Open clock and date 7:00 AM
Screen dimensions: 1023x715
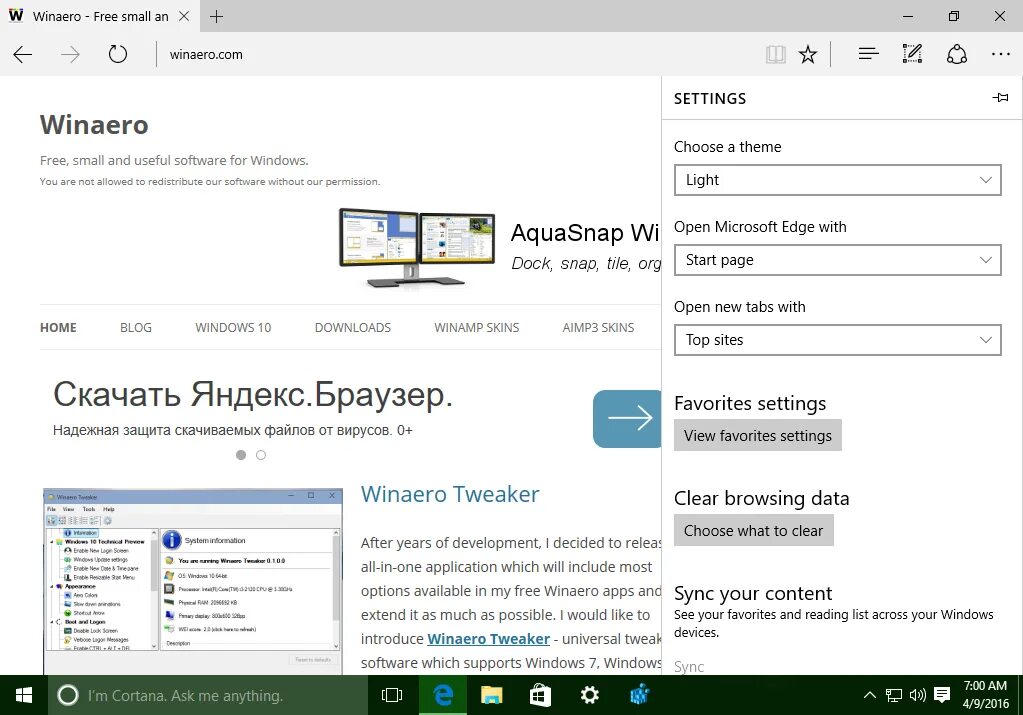[985, 695]
